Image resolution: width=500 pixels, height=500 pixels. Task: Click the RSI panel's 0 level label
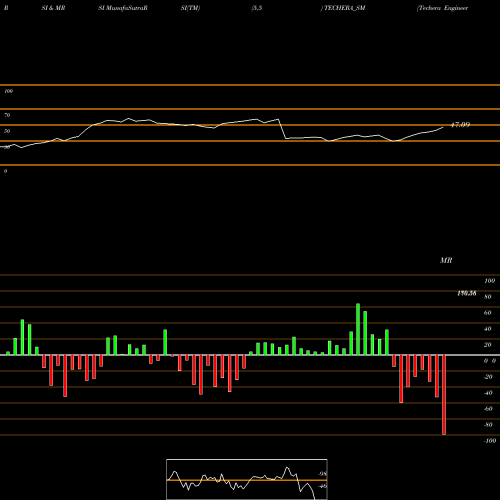(x=5, y=171)
